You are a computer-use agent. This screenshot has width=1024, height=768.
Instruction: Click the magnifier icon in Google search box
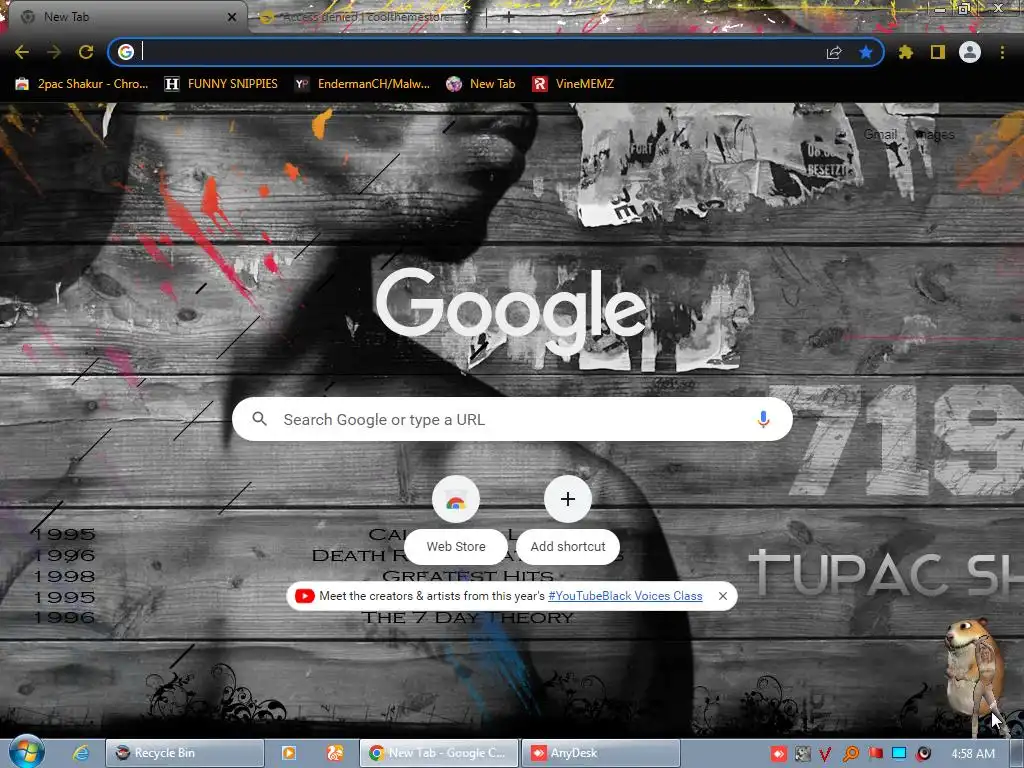click(259, 419)
